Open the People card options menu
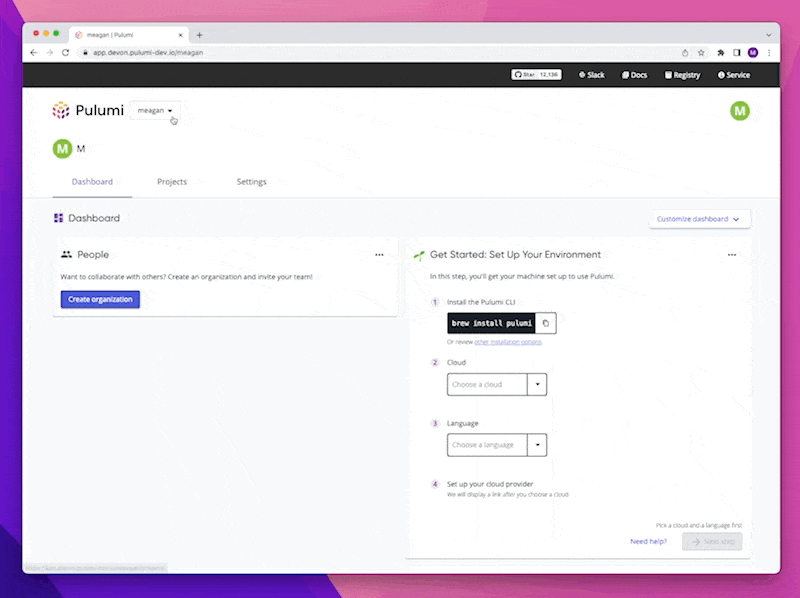 tap(379, 255)
